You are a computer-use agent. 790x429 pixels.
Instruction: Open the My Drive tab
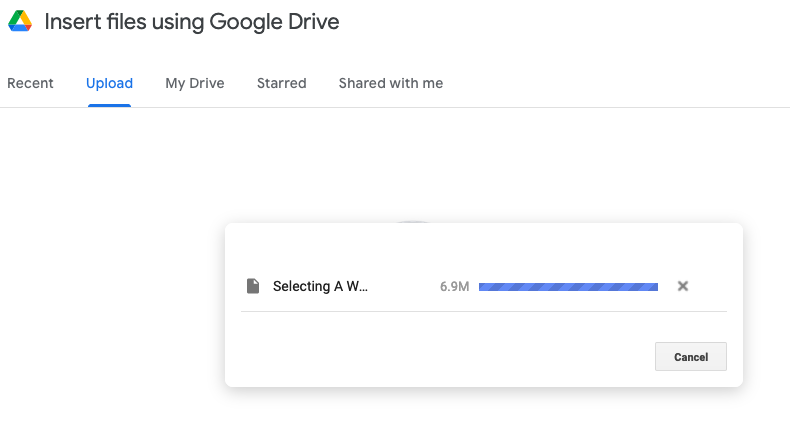tap(195, 84)
